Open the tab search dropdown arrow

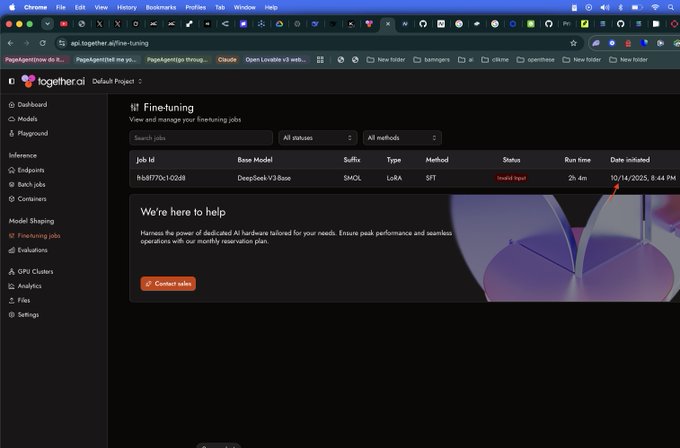coord(47,24)
